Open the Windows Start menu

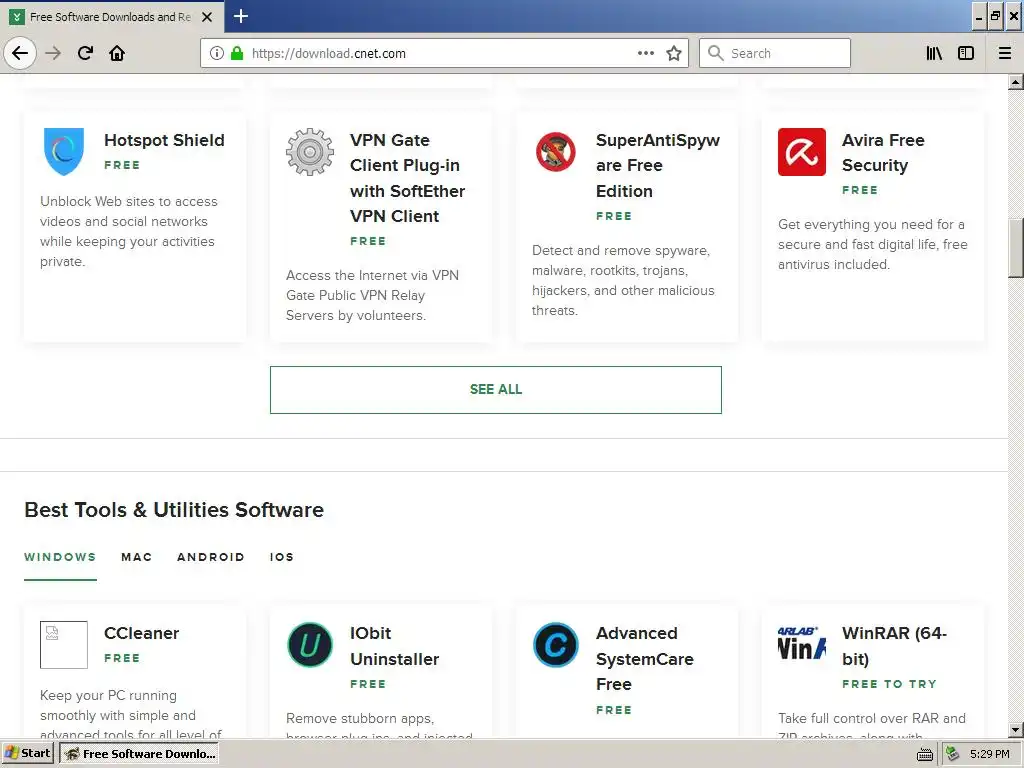coord(28,754)
